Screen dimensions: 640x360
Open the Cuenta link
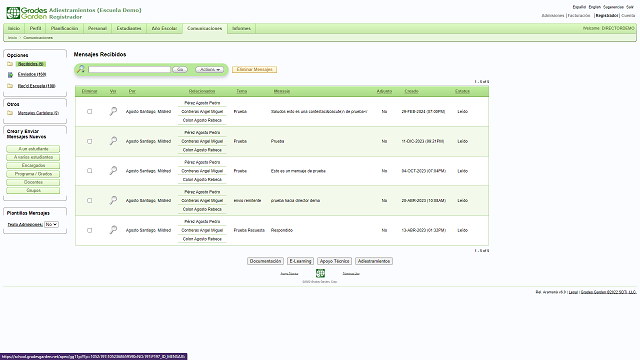tap(628, 16)
